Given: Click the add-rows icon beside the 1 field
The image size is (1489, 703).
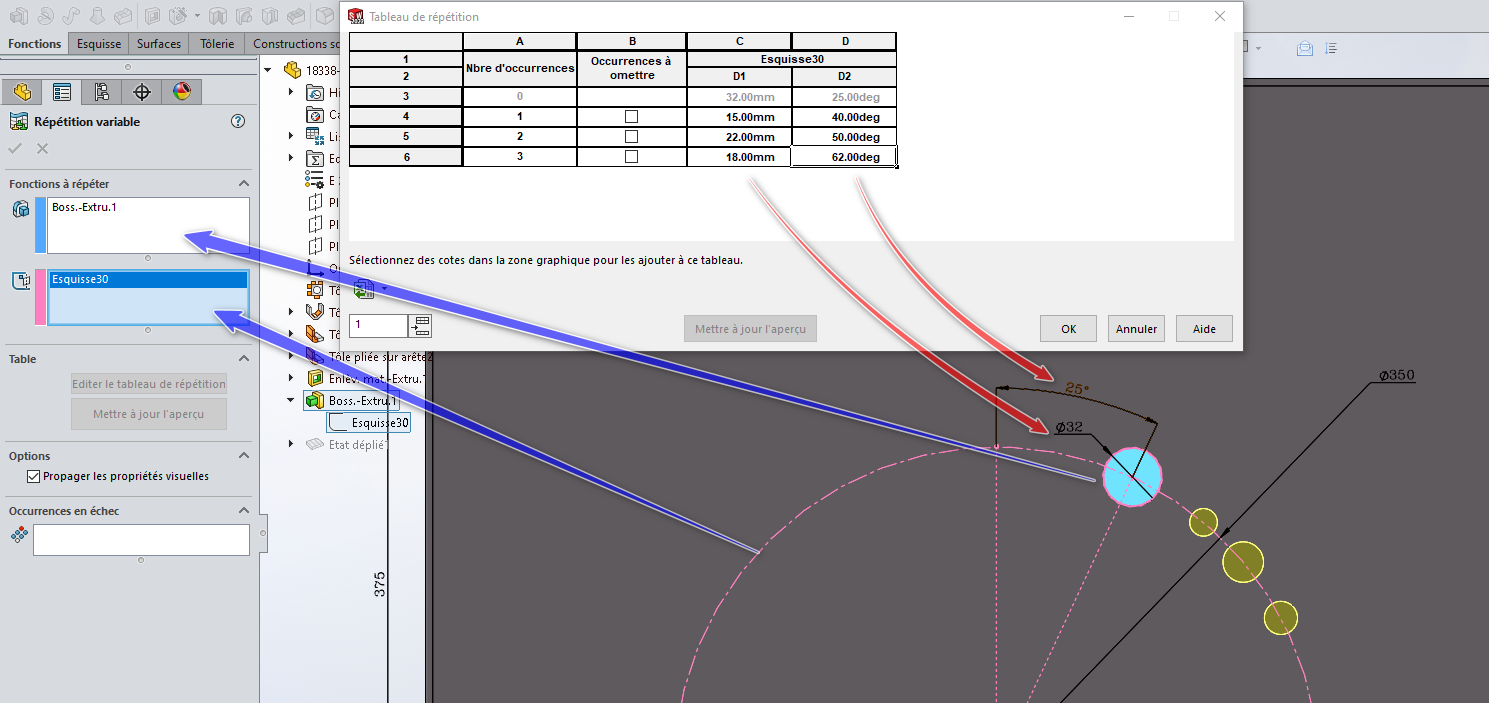Looking at the screenshot, I should click(420, 325).
